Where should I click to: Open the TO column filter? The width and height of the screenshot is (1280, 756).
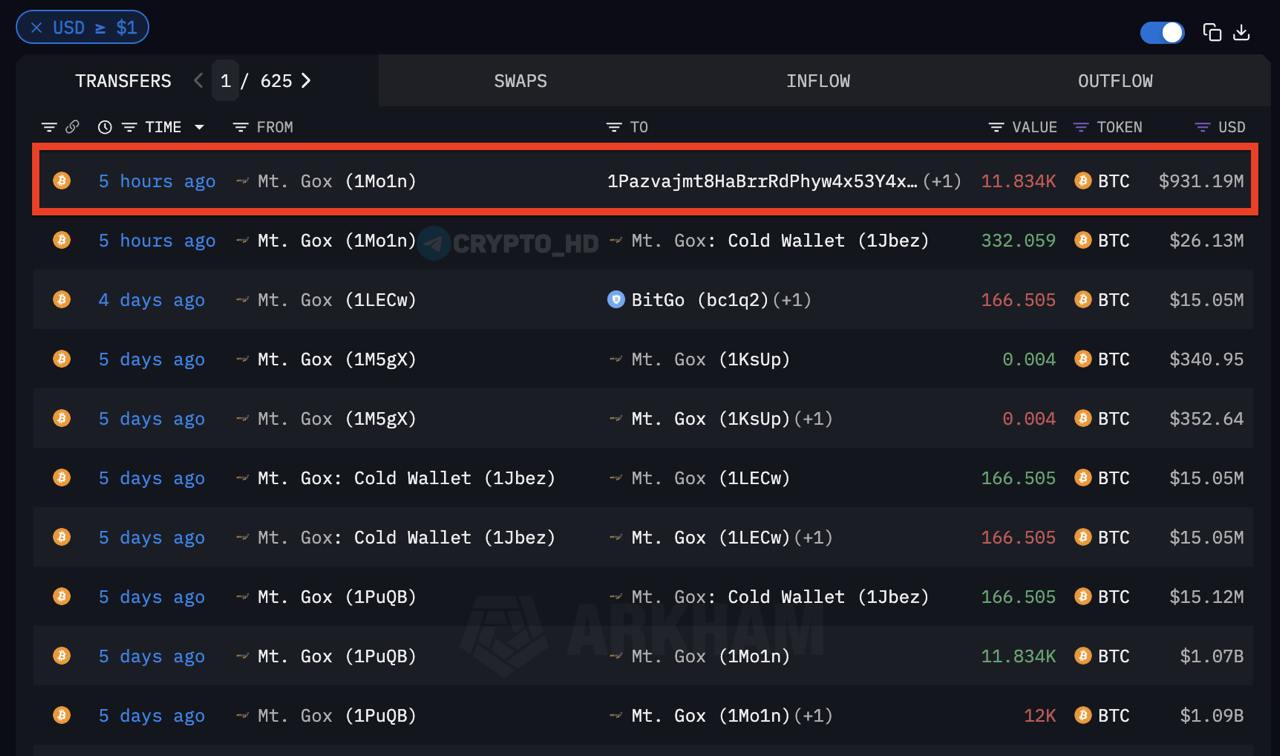pos(614,127)
